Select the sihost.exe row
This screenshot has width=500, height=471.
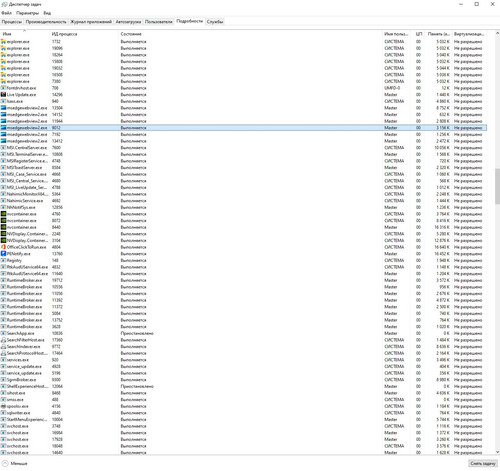click(243, 393)
